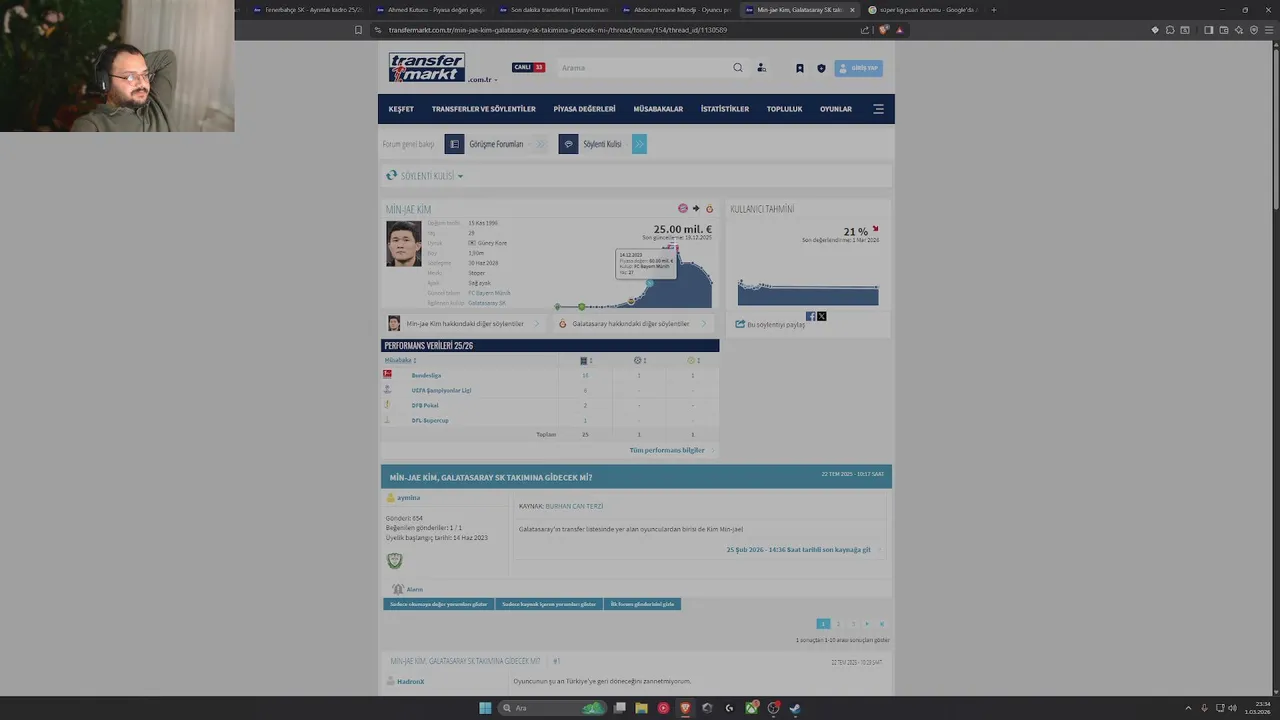Toggle İlk forum gönderisini gizle

642,604
